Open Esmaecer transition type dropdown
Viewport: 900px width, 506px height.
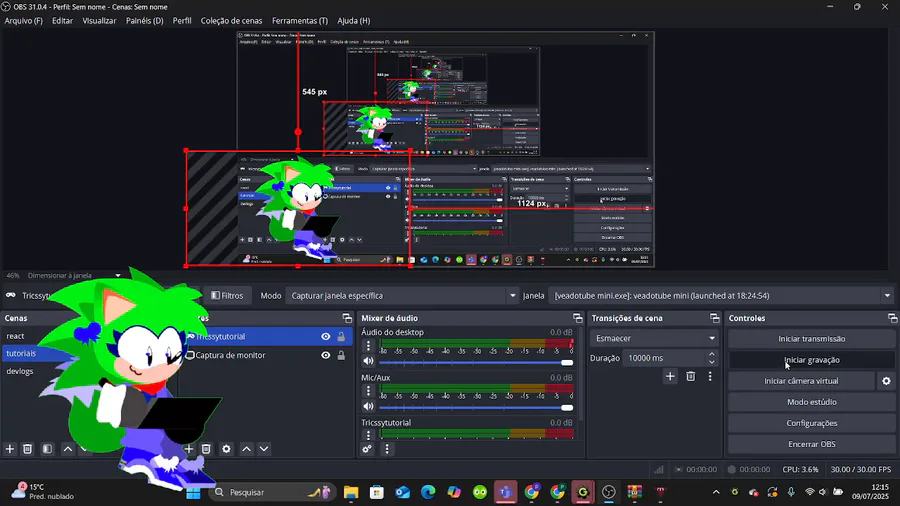(x=654, y=338)
